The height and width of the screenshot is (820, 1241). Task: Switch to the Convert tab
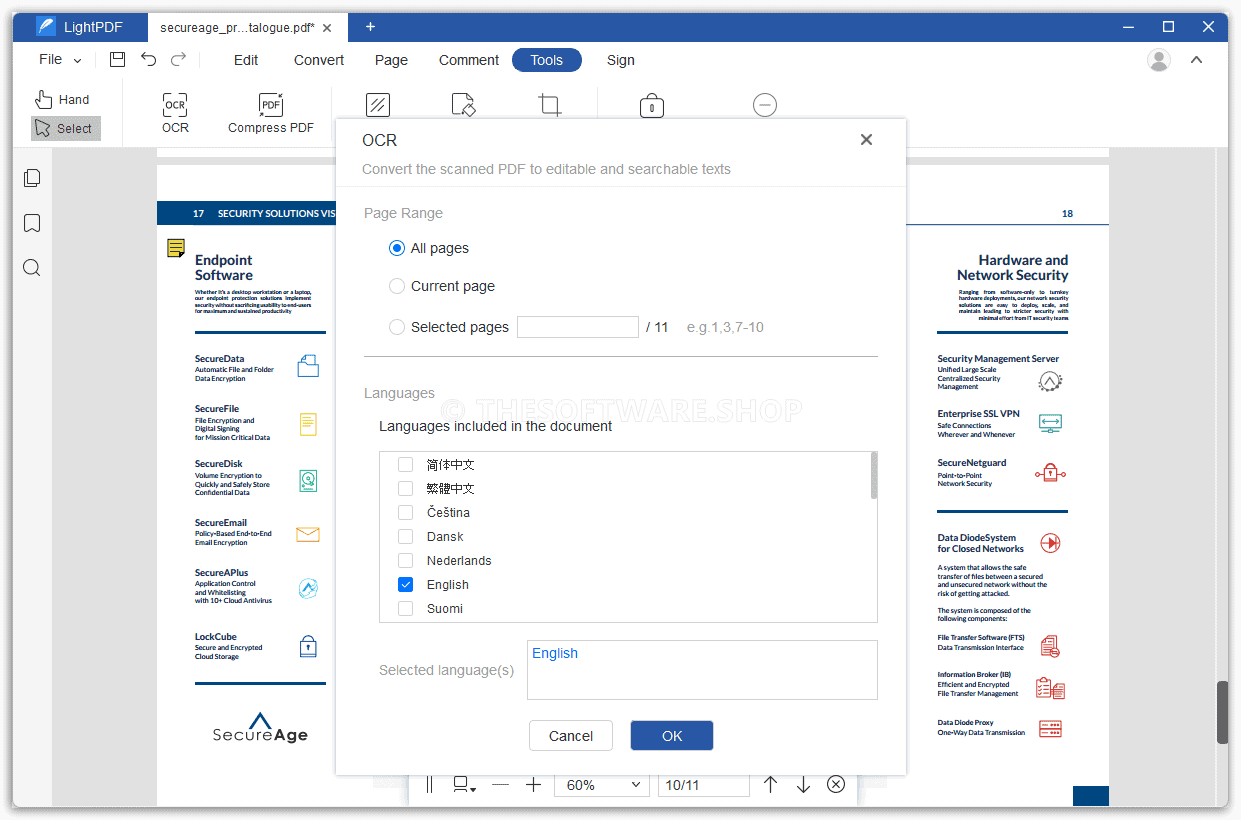[319, 60]
